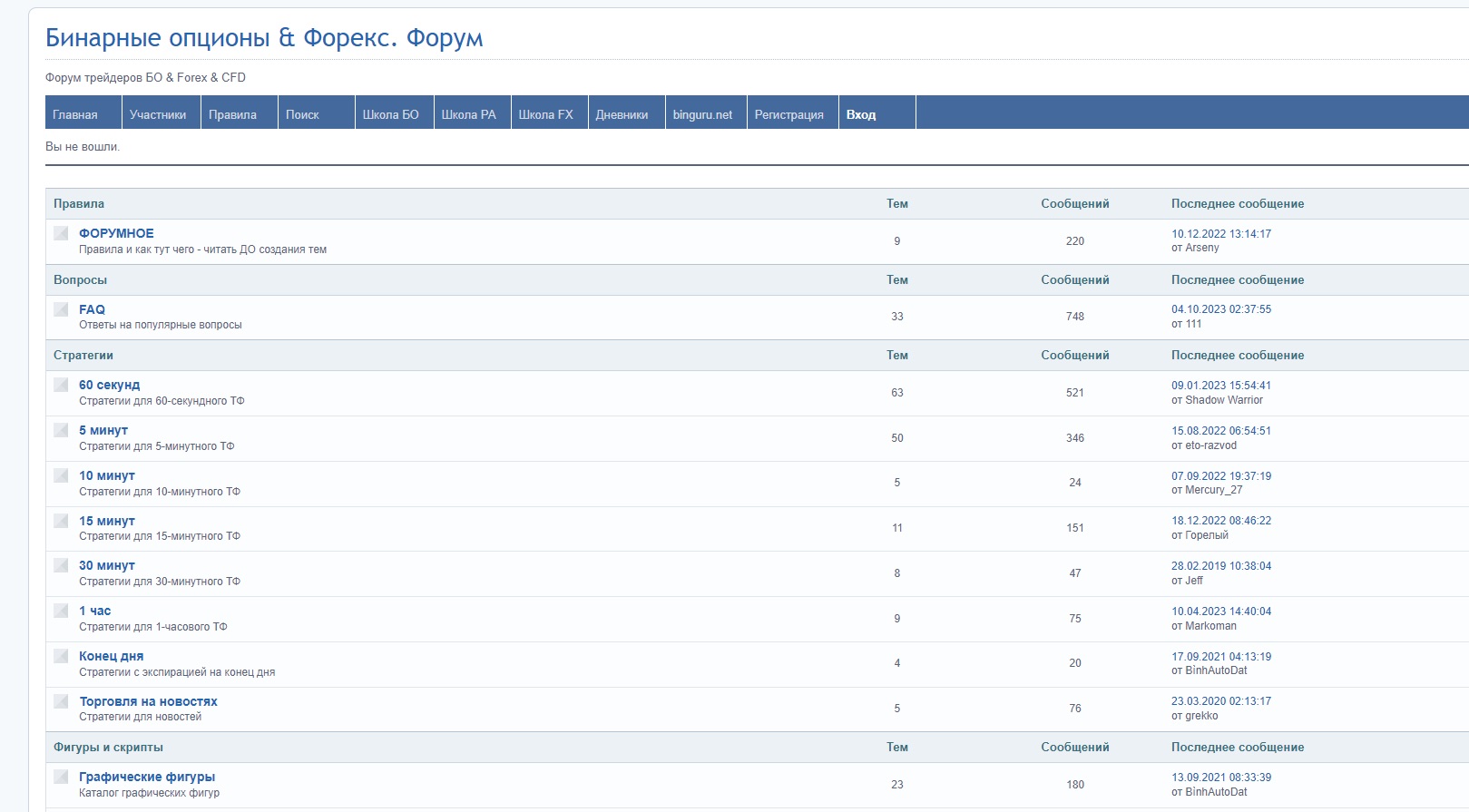The width and height of the screenshot is (1469, 812).
Task: Click the status icon beside Торговля на новостях
Action: [61, 701]
